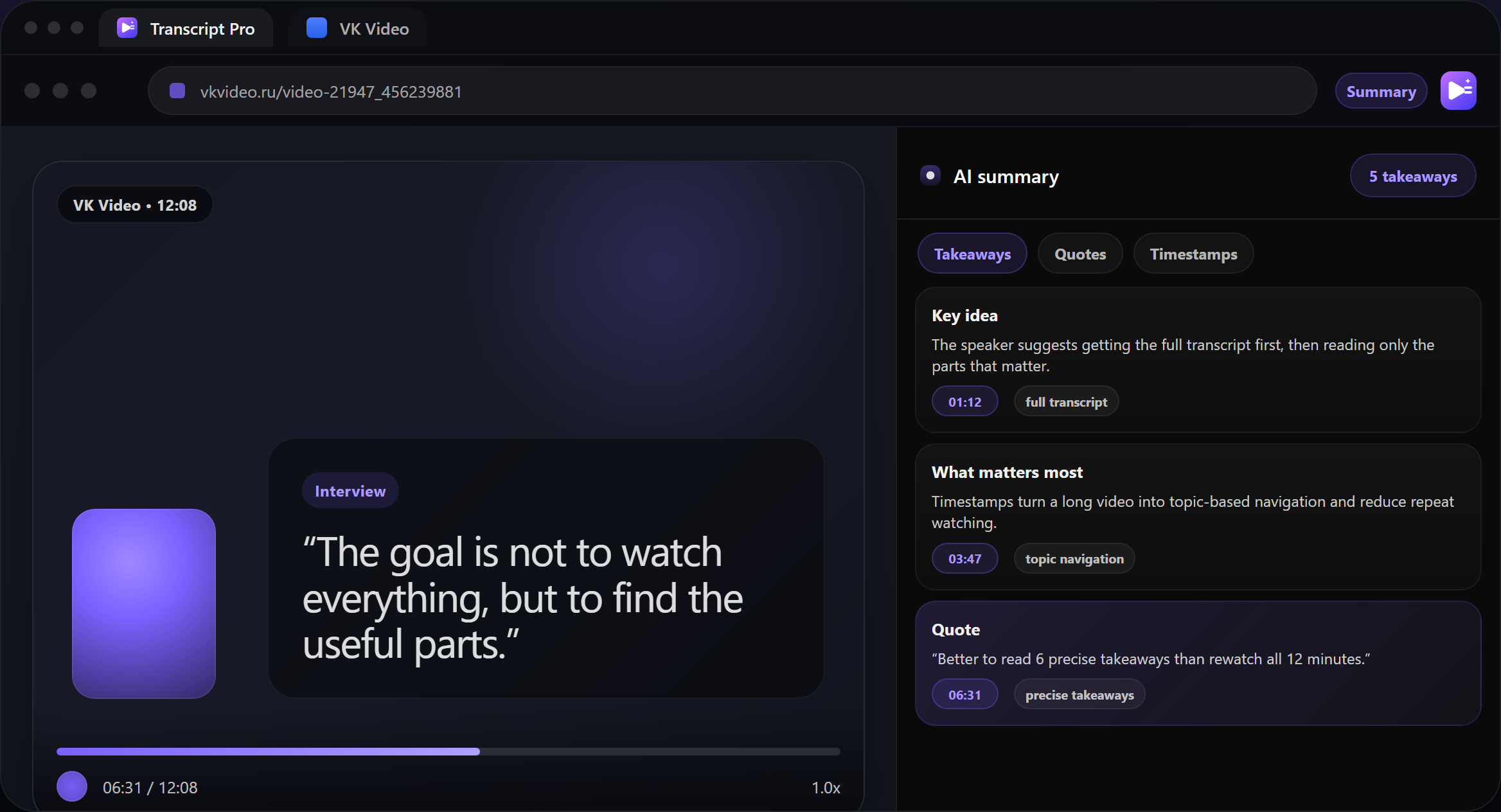
Task: Switch to the Quotes tab
Action: [x=1079, y=254]
